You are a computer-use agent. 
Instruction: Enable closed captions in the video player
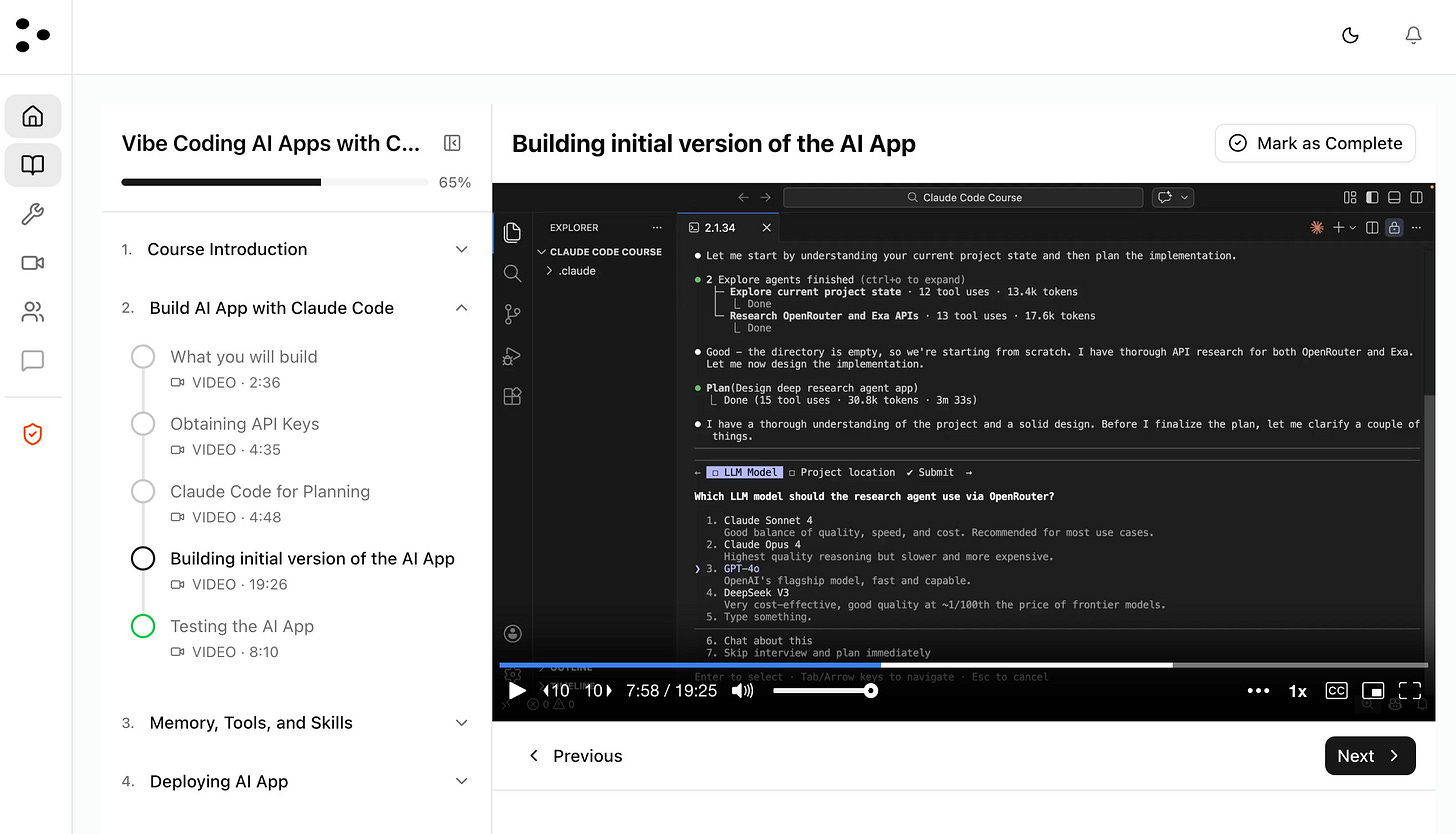pyautogui.click(x=1336, y=690)
